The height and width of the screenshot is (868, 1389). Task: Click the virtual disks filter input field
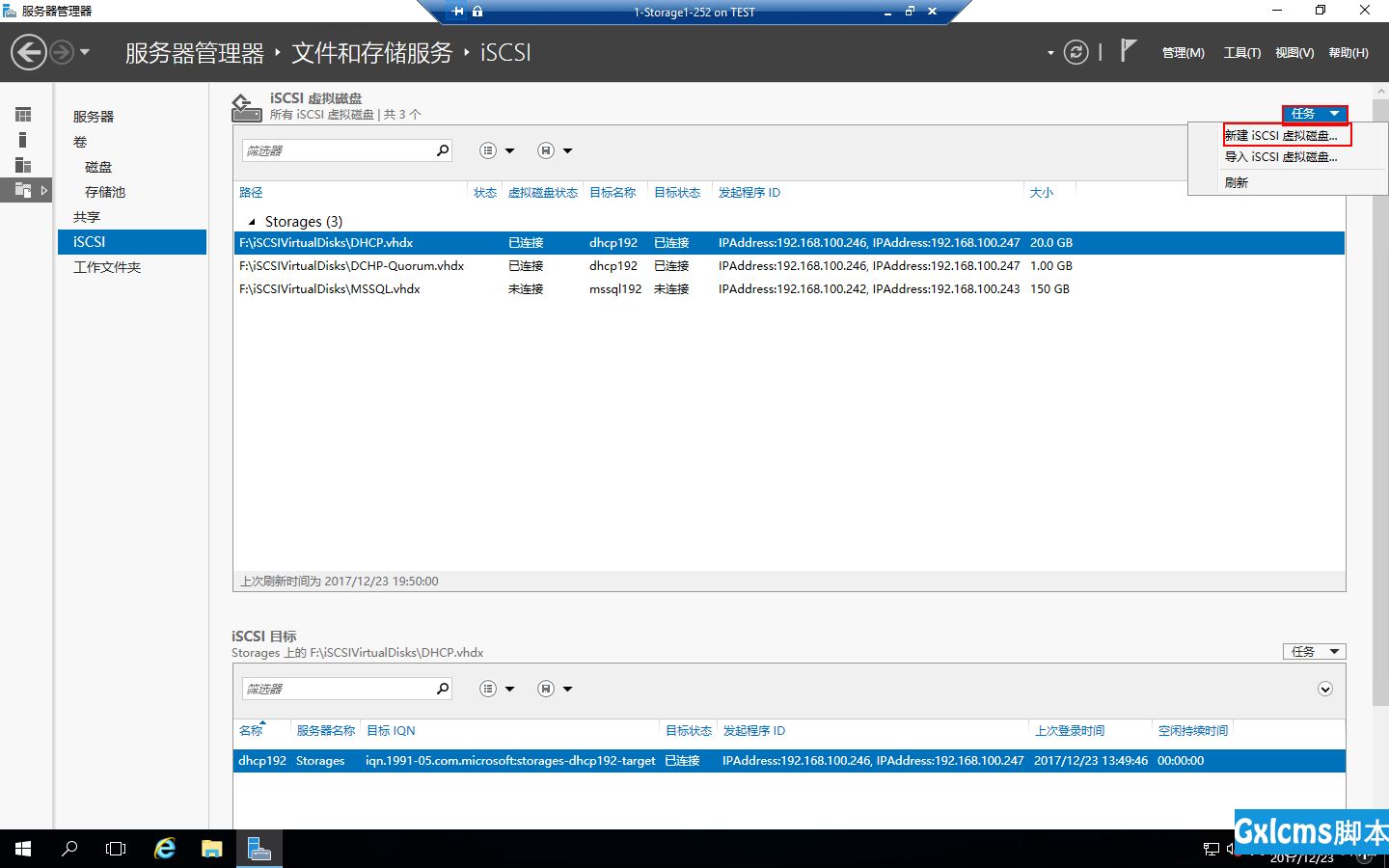338,150
